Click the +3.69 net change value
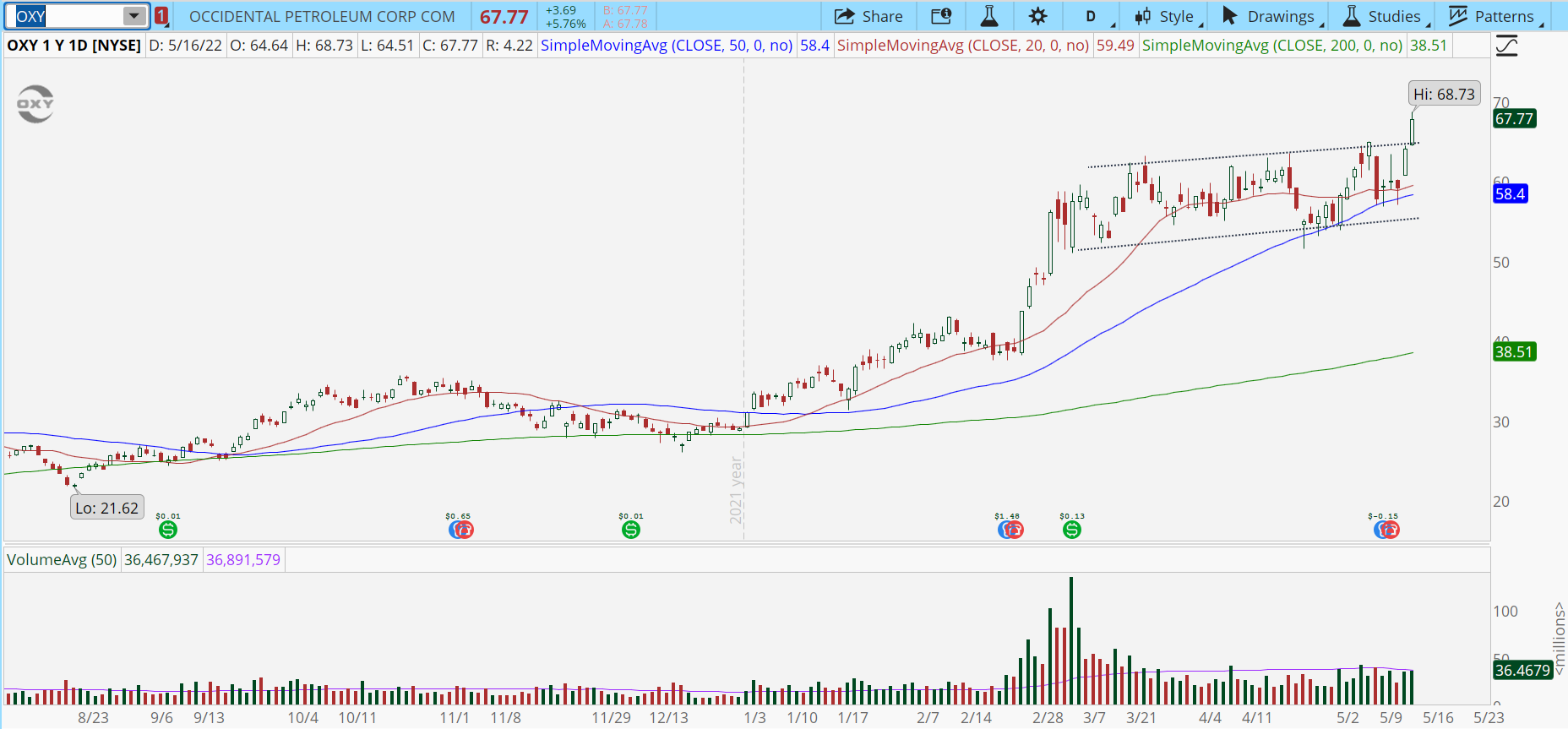The height and width of the screenshot is (729, 1568). pos(561,10)
